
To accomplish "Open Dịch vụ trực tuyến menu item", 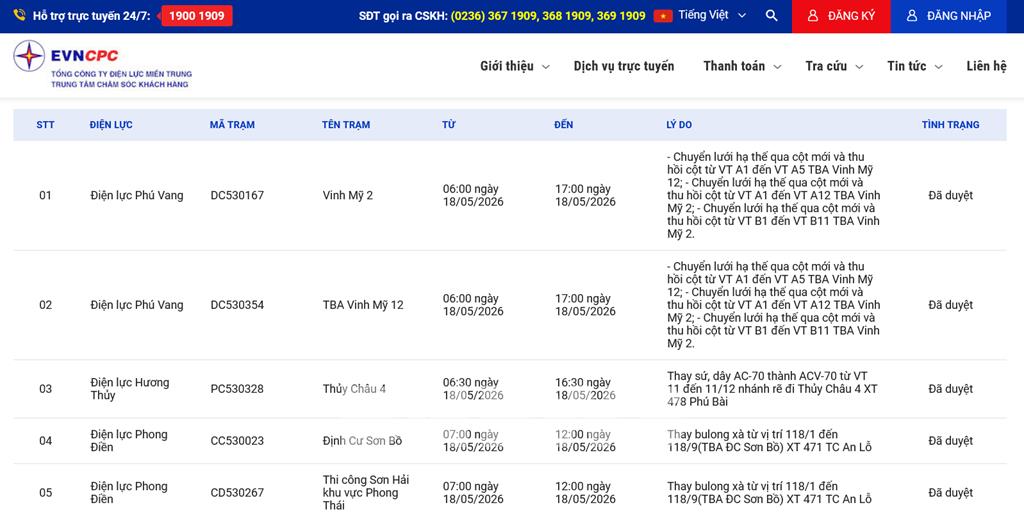I will (x=624, y=66).
